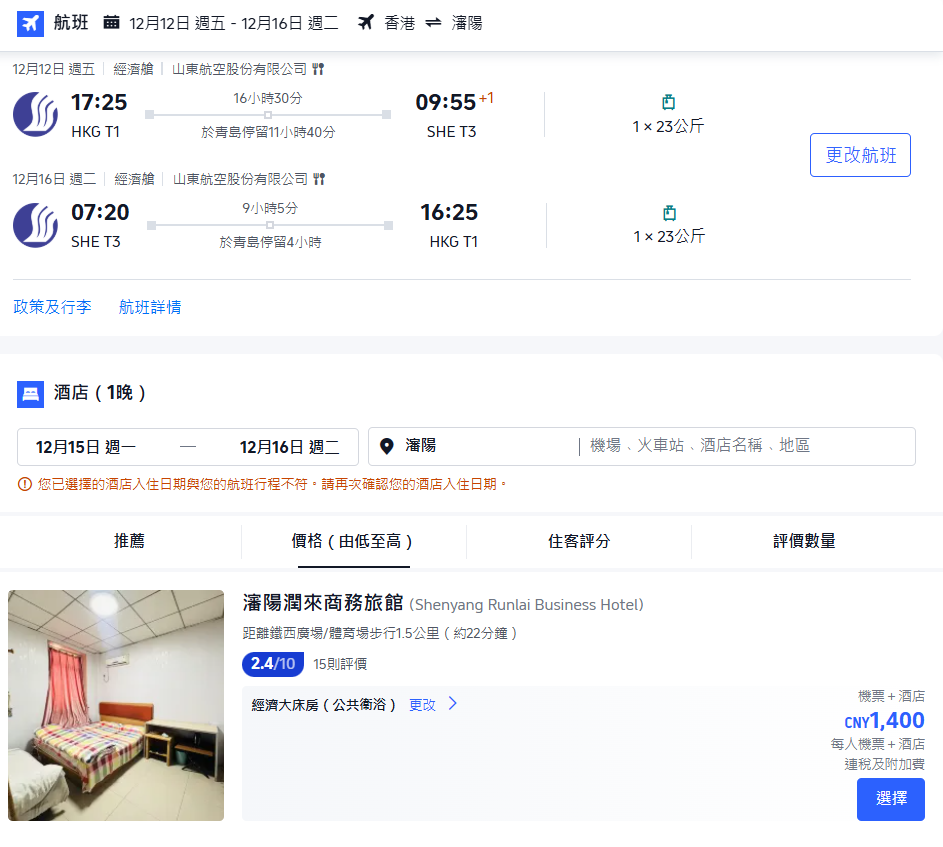Click the hotel bed icon in the 酒店 section
943x847 pixels.
click(x=30, y=394)
